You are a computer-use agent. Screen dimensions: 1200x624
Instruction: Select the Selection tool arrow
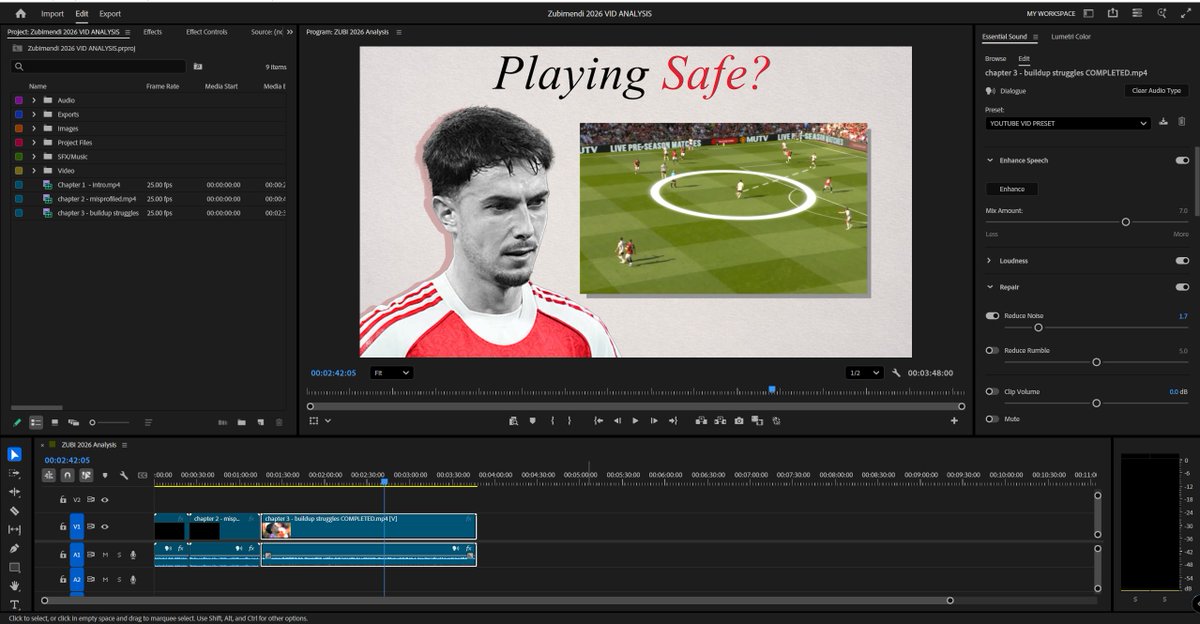[x=14, y=455]
